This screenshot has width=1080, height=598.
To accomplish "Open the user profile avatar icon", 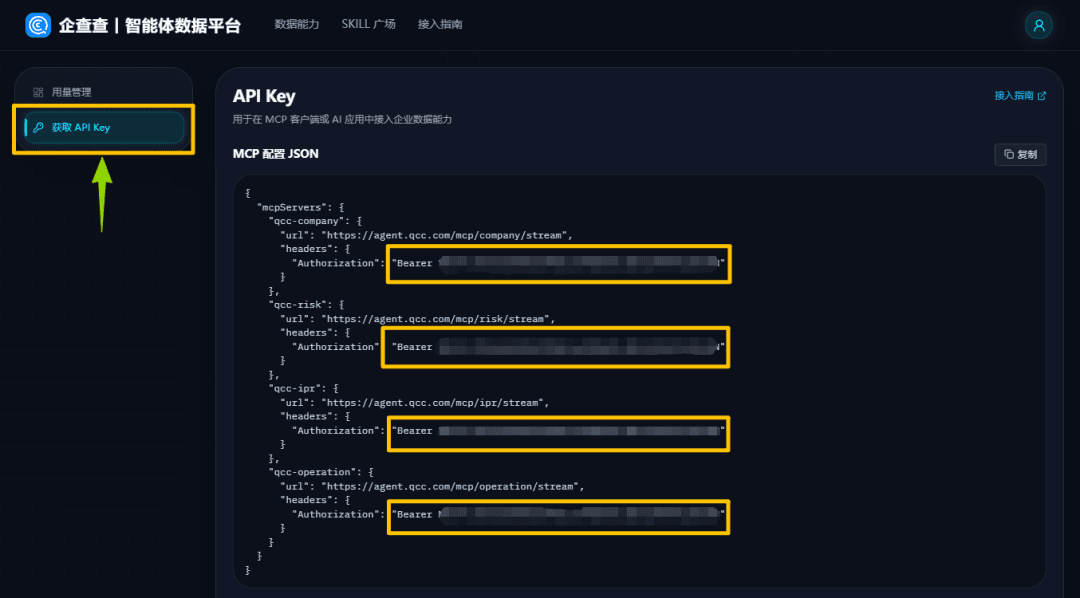I will 1039,25.
